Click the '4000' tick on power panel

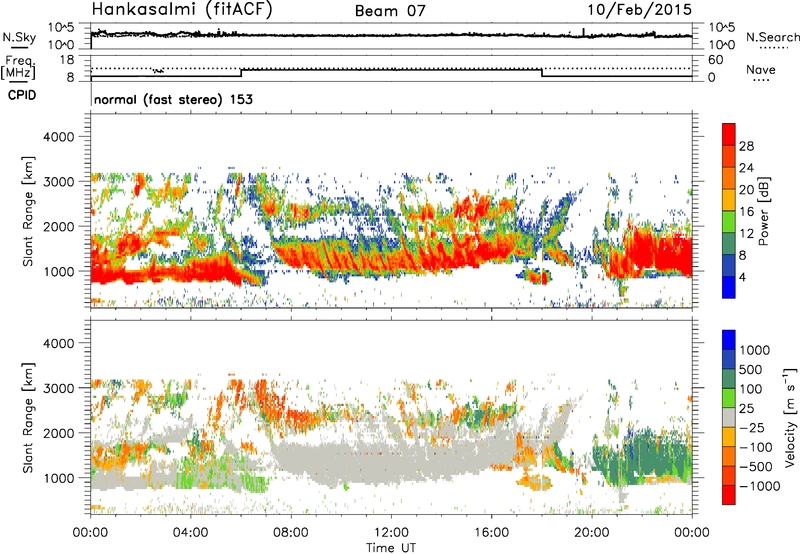click(58, 137)
